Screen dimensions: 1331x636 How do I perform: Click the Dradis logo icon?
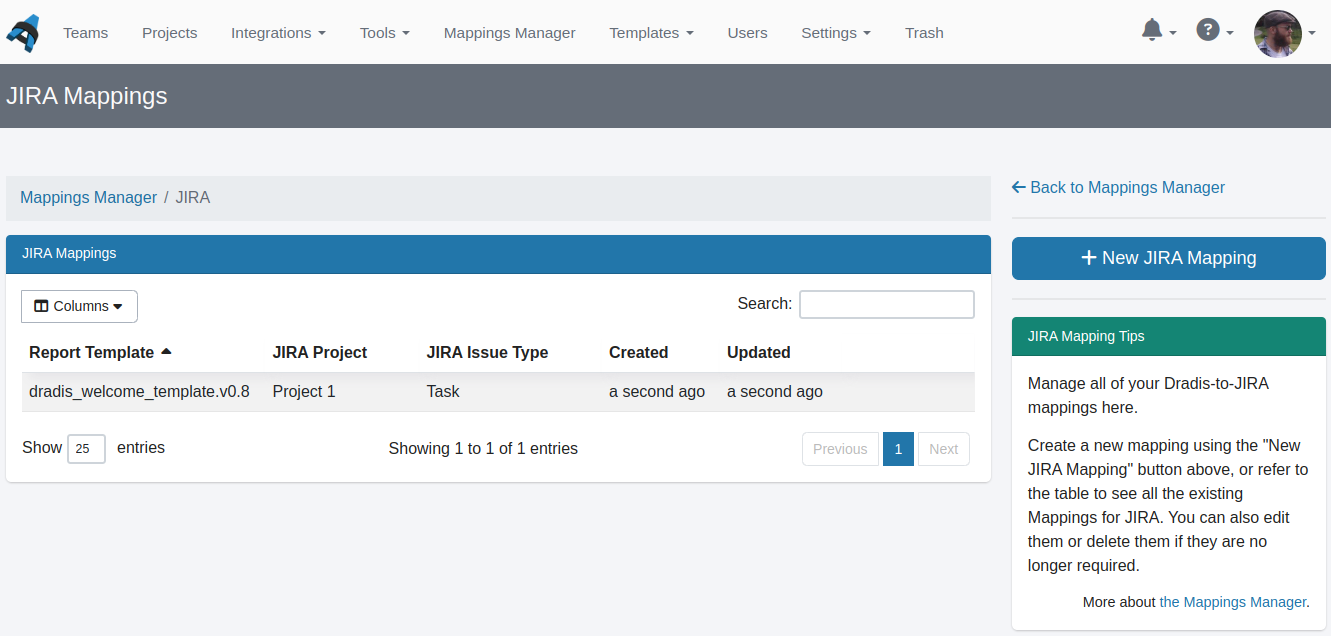tap(22, 32)
